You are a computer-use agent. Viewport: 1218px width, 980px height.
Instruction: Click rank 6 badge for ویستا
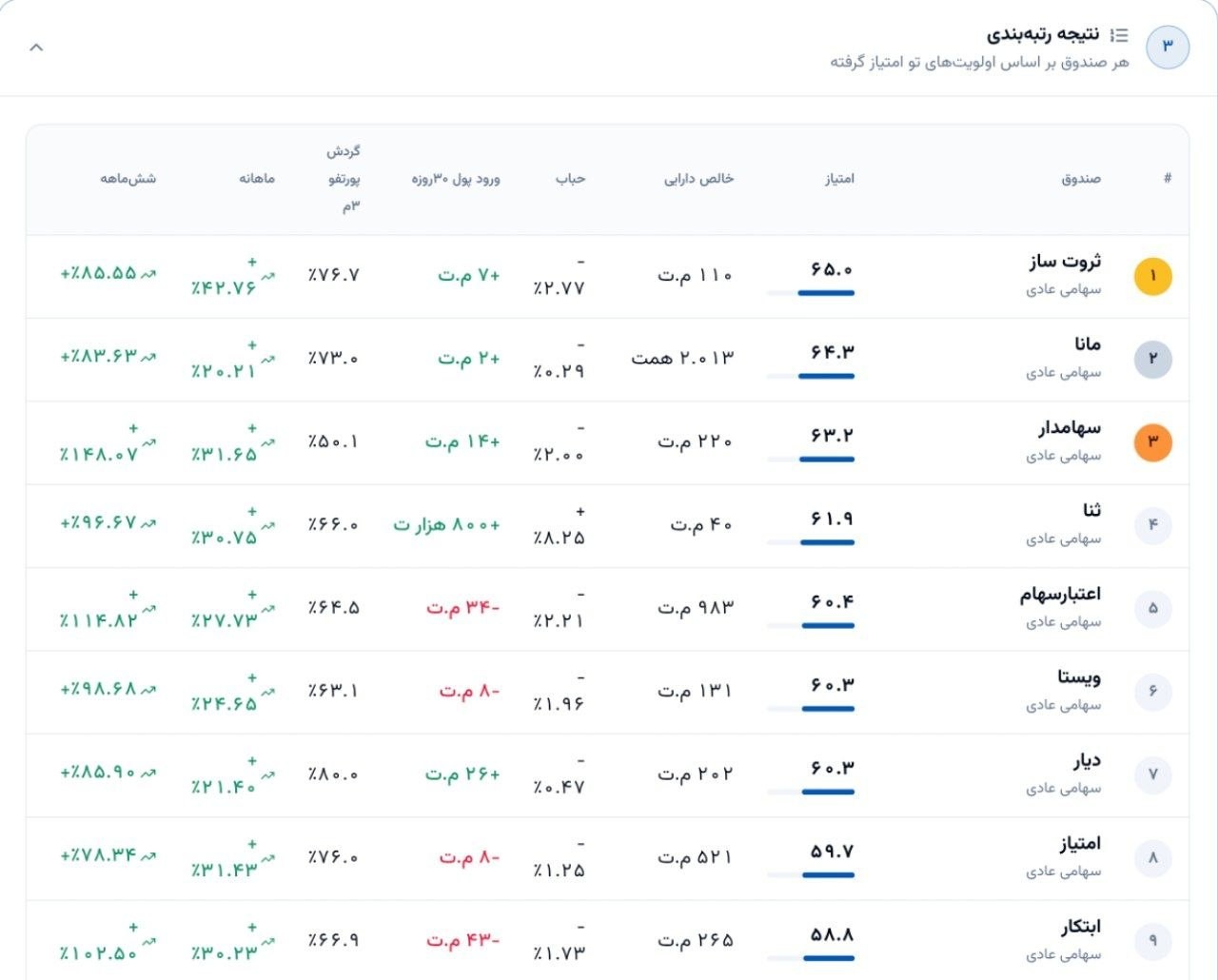1152,691
